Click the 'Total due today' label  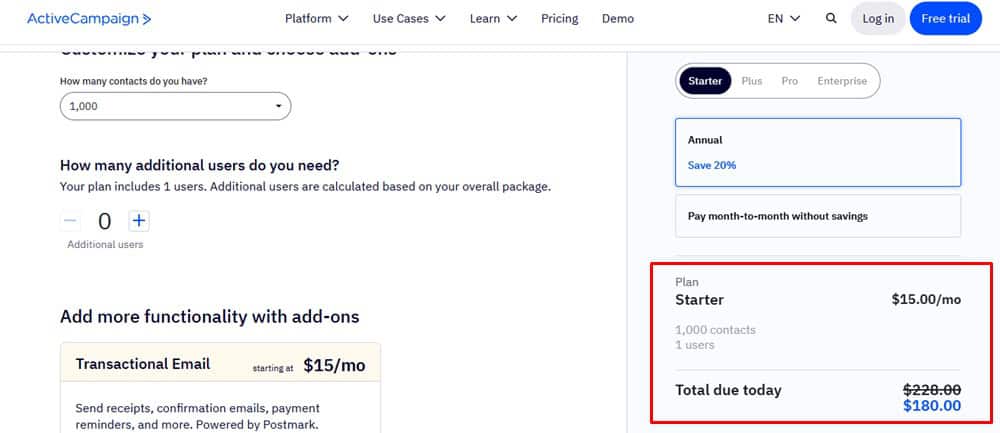(x=728, y=390)
